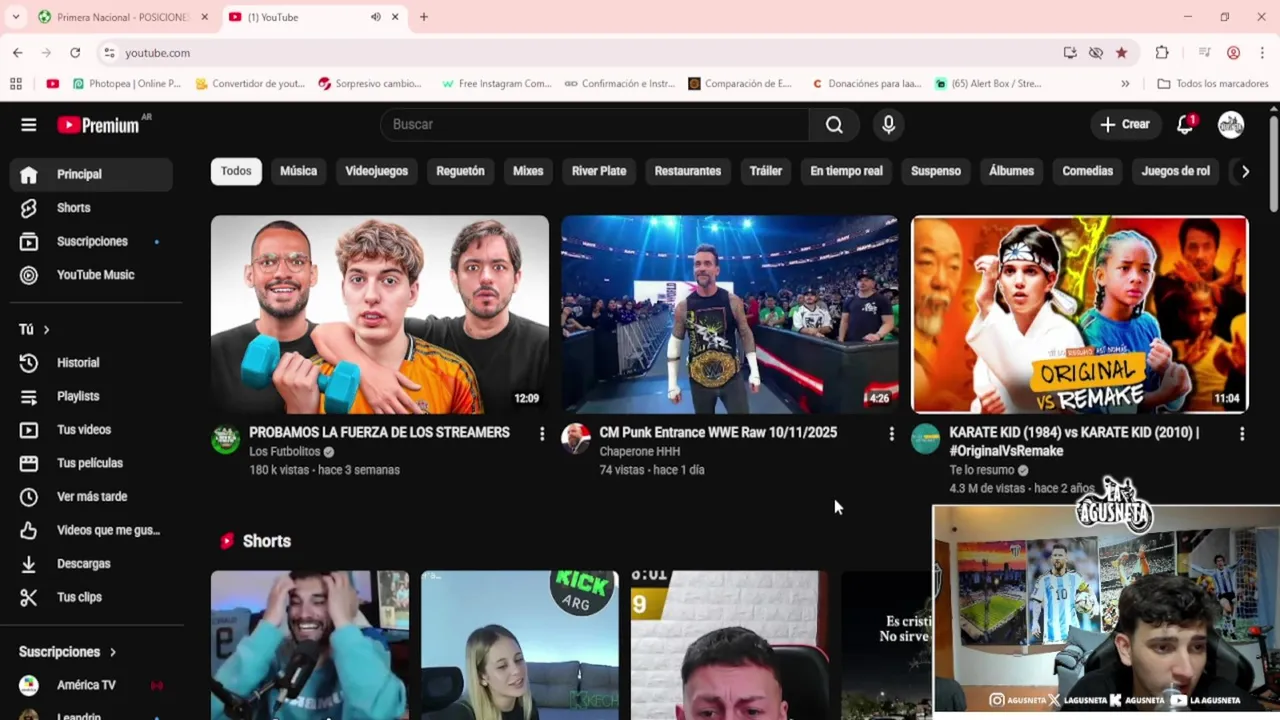Open the Short with KICK ARG badge
Viewport: 1280px width, 720px height.
click(x=520, y=645)
